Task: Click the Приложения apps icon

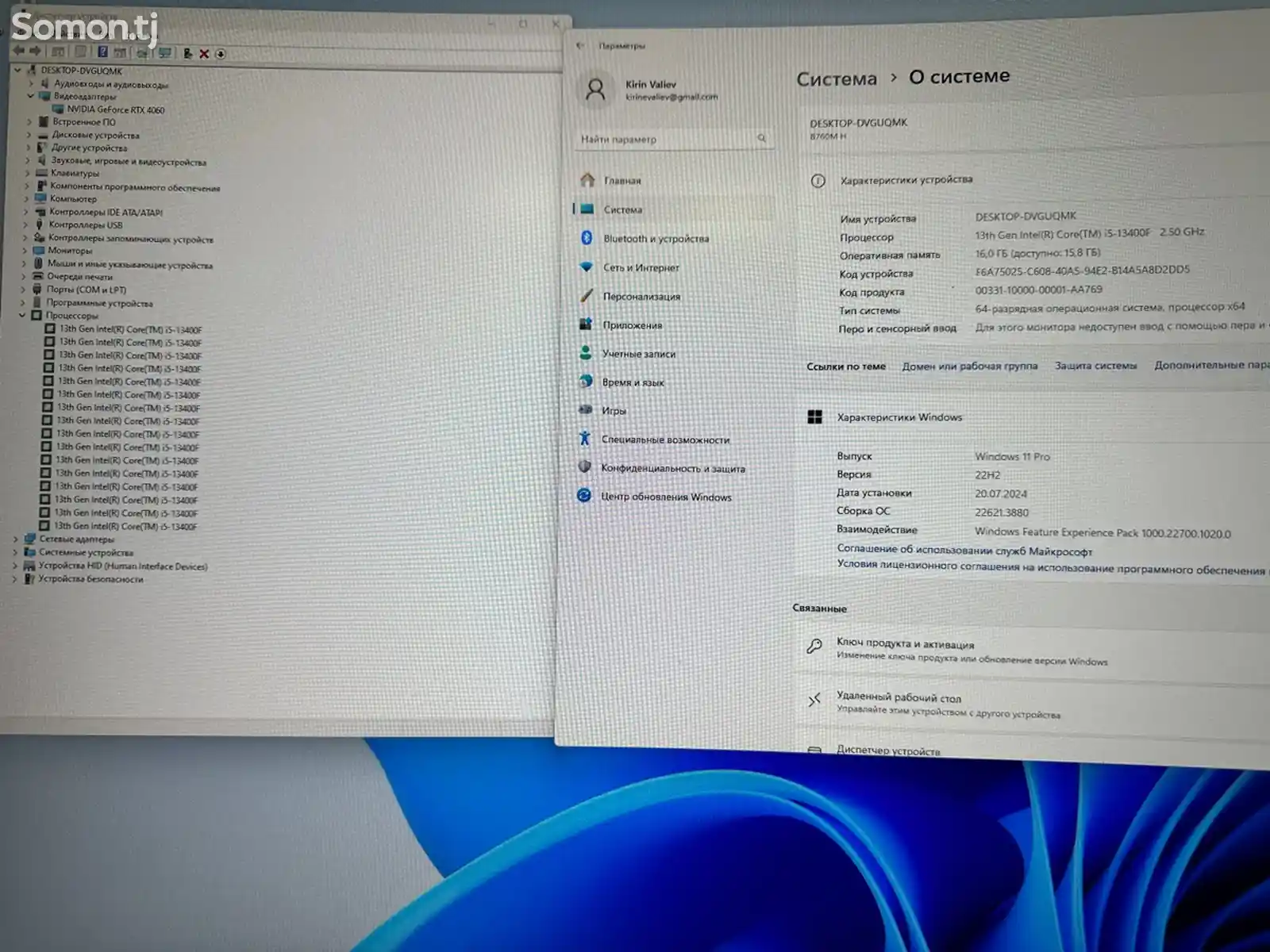Action: click(586, 324)
